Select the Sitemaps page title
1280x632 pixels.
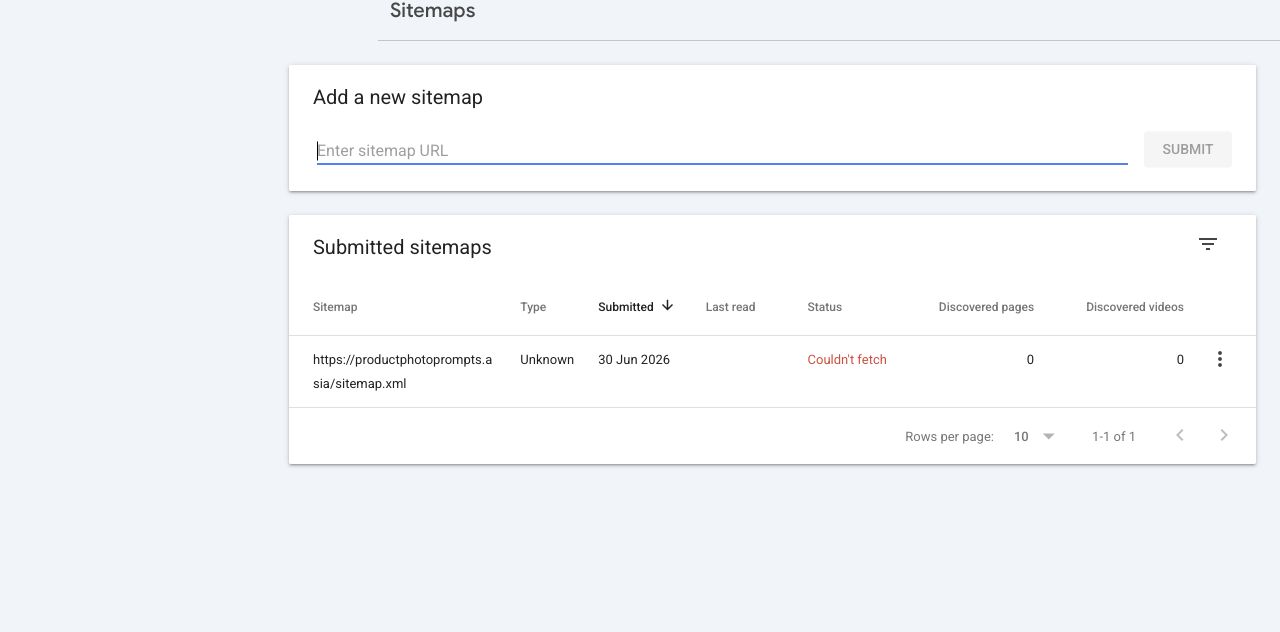click(x=432, y=11)
